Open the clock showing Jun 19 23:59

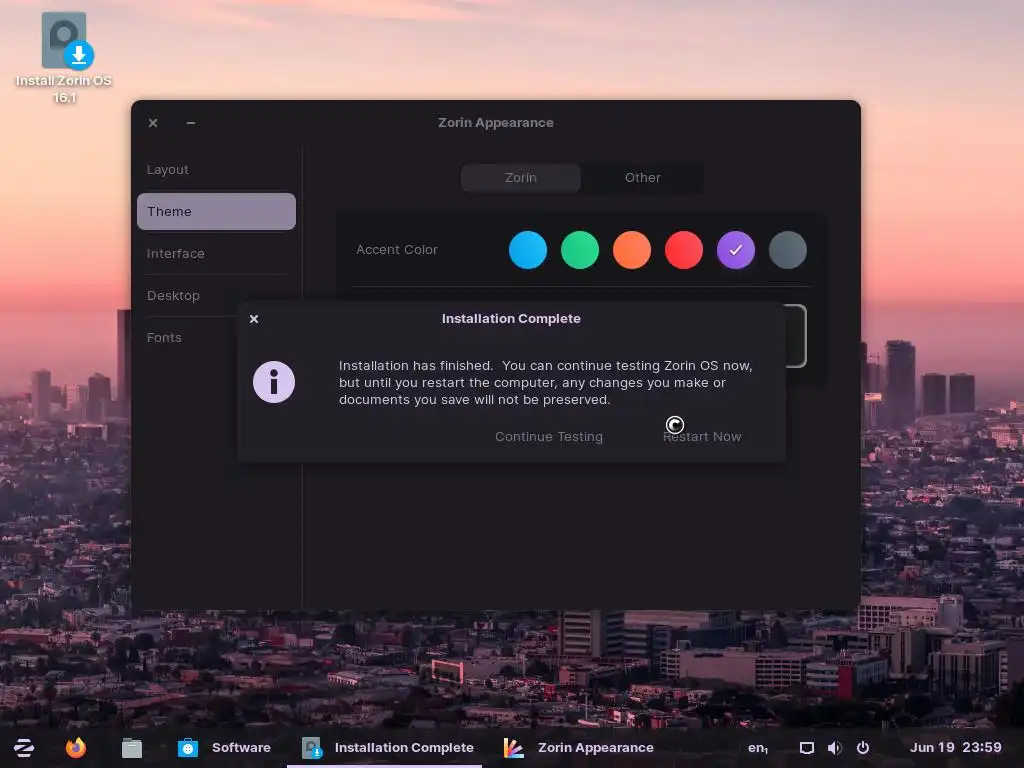[x=955, y=748]
